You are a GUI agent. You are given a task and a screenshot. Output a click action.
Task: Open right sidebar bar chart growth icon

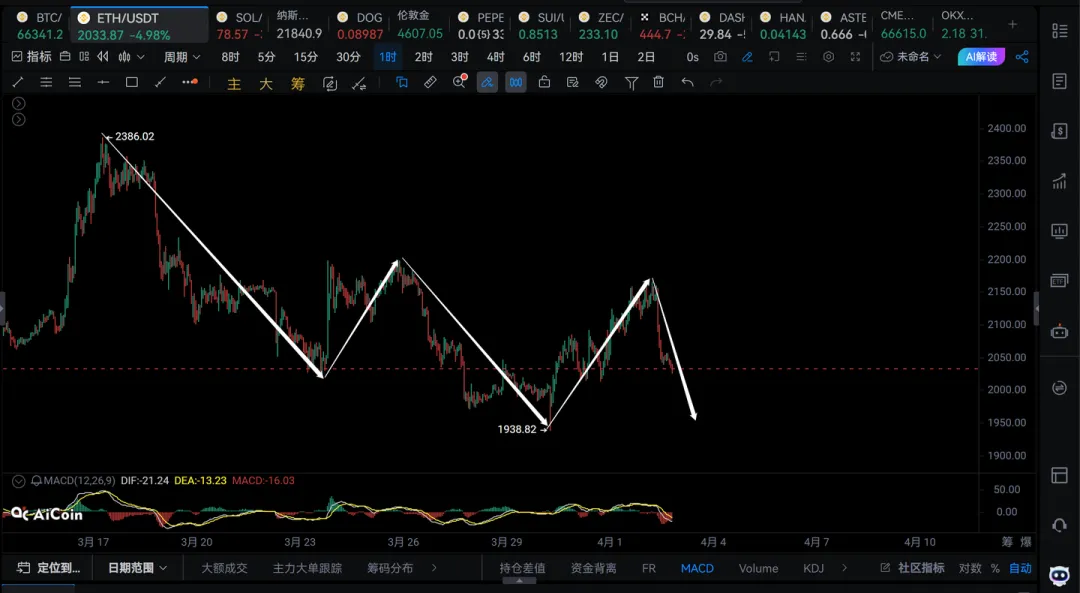coord(1059,181)
